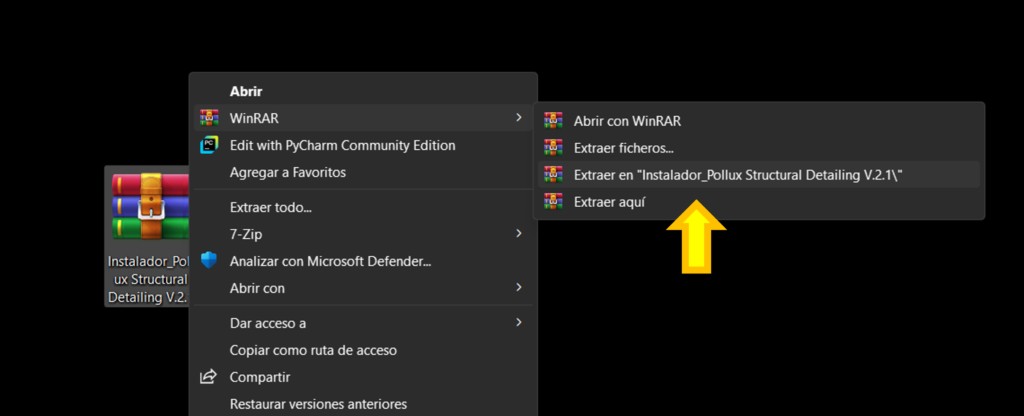Click the Instalador_Pollux file name label
1024x416 pixels.
point(148,278)
